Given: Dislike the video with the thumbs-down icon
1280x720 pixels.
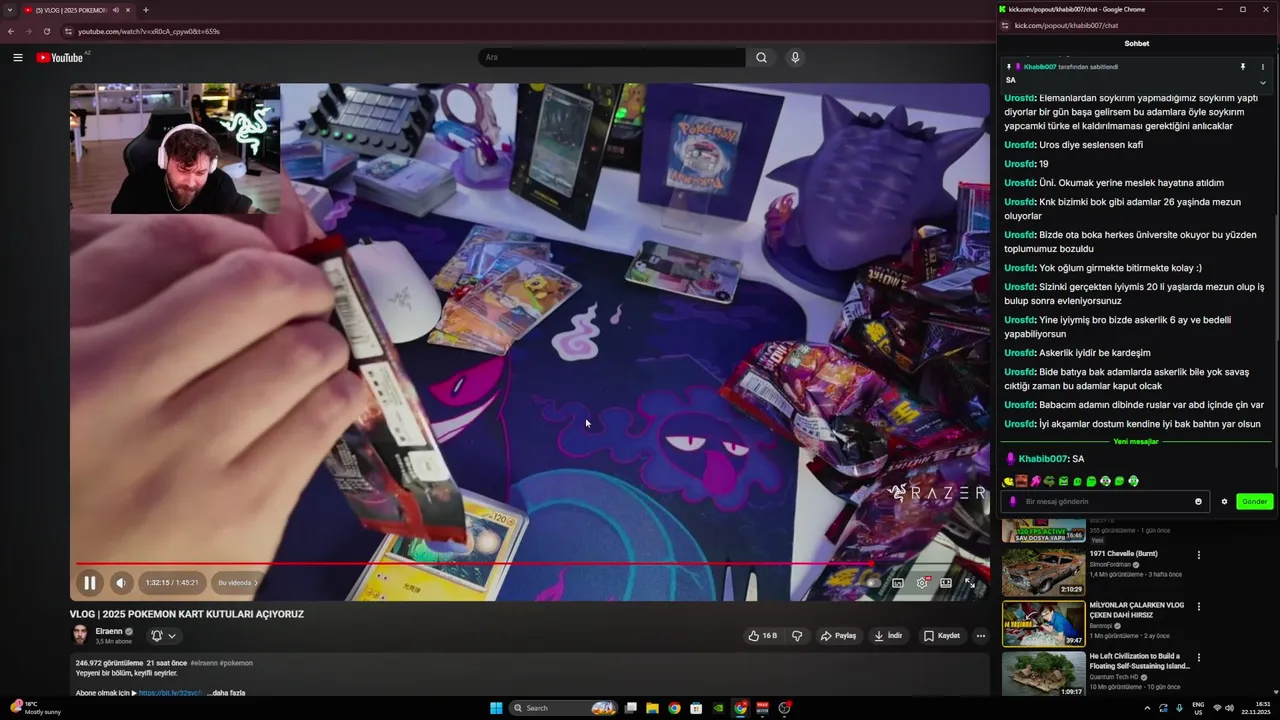Looking at the screenshot, I should click(x=797, y=635).
